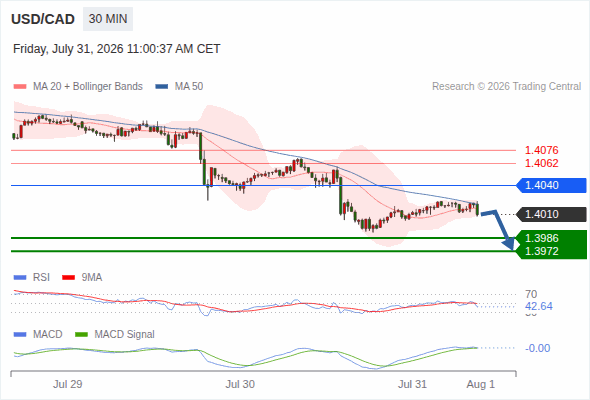The image size is (590, 400).
Task: Click the blue MA 50 legend swatch
Action: 162,87
